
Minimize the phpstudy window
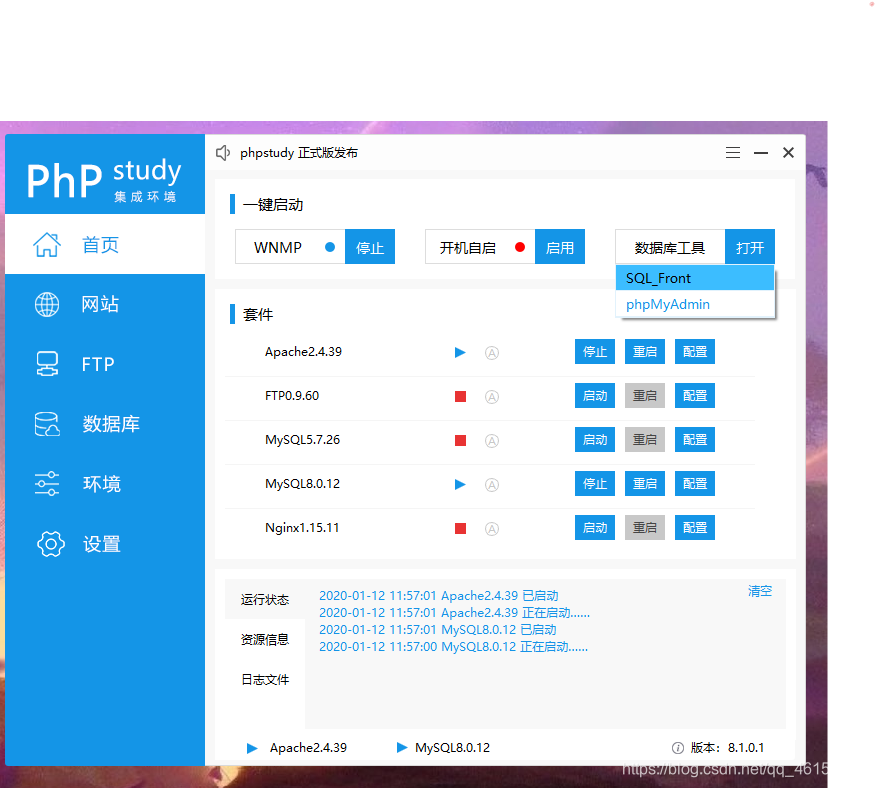760,153
